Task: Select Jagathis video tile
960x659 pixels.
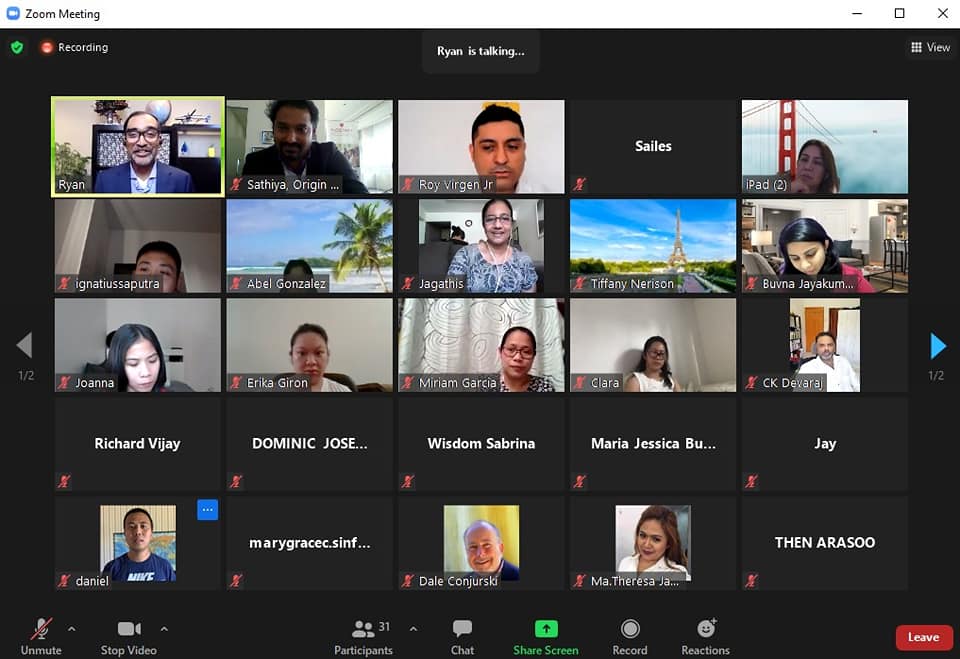Action: coord(481,246)
